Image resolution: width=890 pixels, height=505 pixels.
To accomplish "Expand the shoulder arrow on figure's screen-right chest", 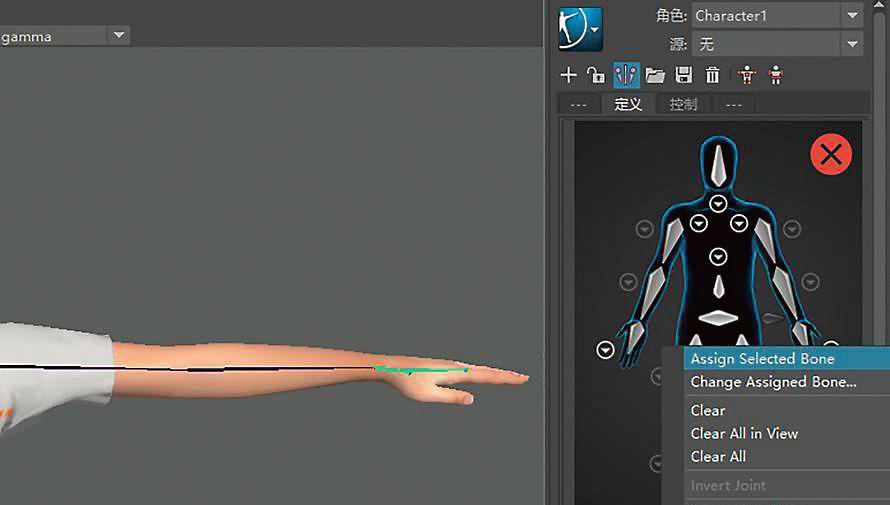I will click(x=738, y=224).
